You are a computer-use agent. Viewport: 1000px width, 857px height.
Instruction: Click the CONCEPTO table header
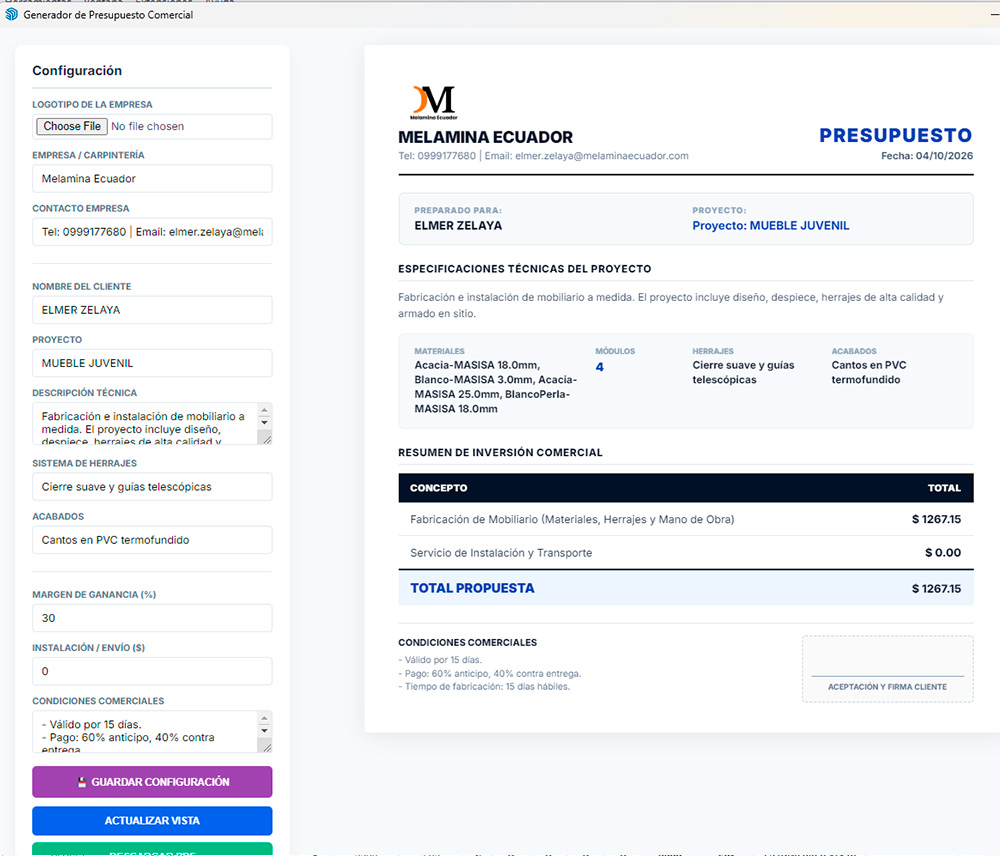tap(438, 488)
